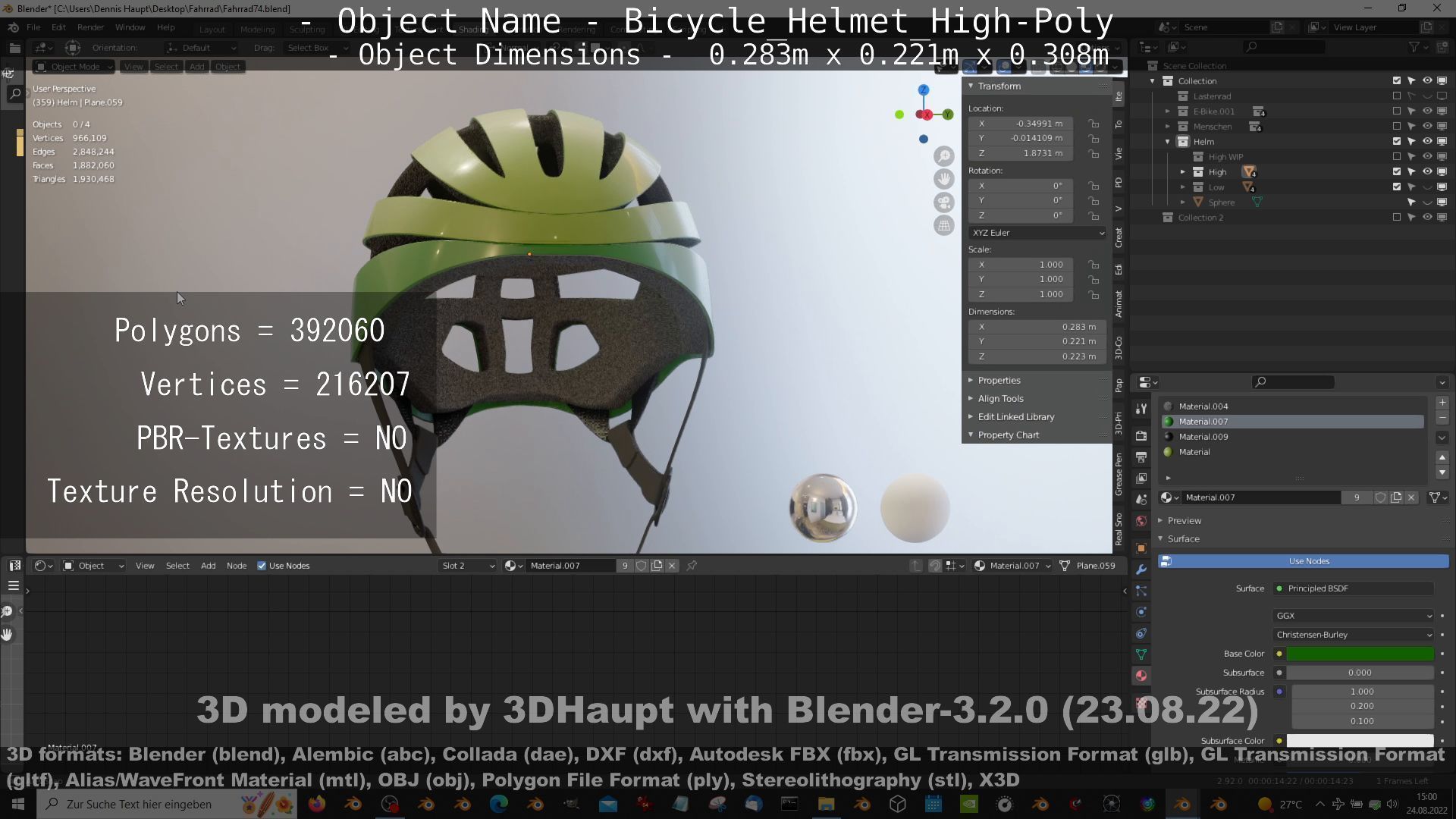Select Material.009 in material slots list

(1293, 437)
